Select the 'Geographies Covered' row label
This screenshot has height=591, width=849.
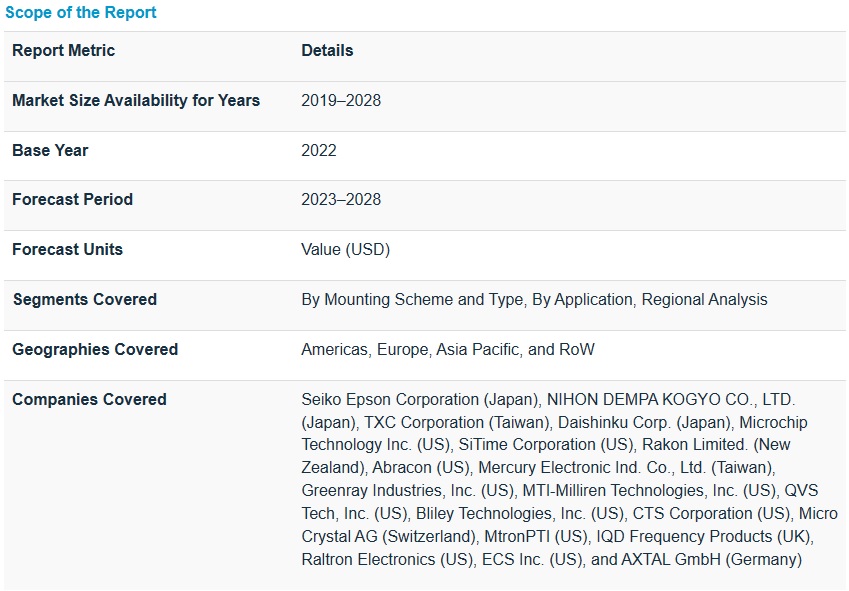click(x=95, y=350)
